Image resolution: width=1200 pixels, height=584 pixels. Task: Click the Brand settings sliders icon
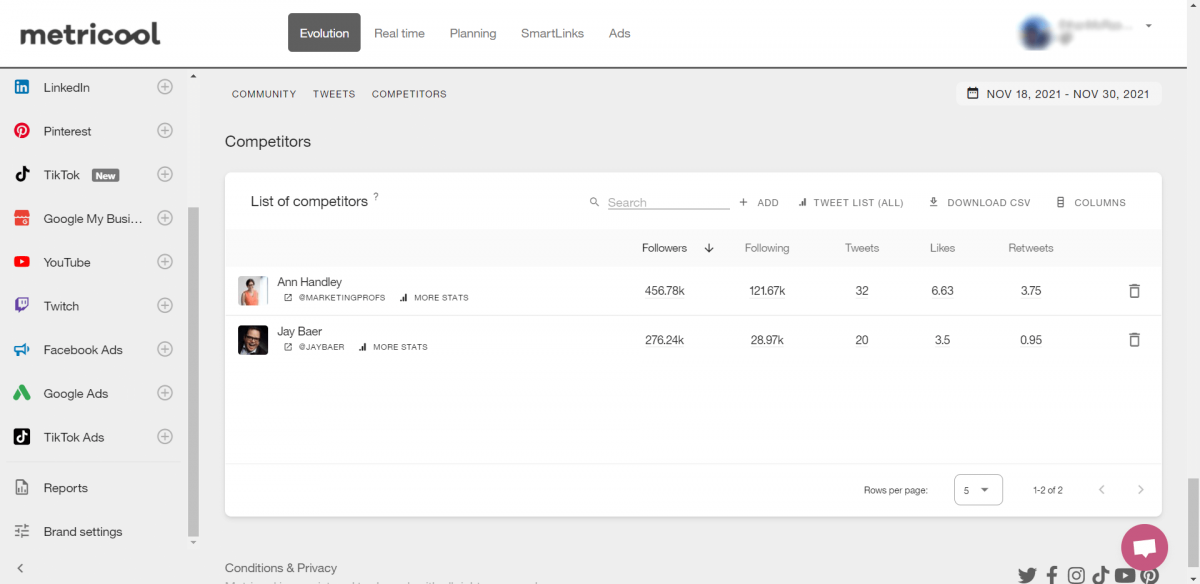pos(21,531)
